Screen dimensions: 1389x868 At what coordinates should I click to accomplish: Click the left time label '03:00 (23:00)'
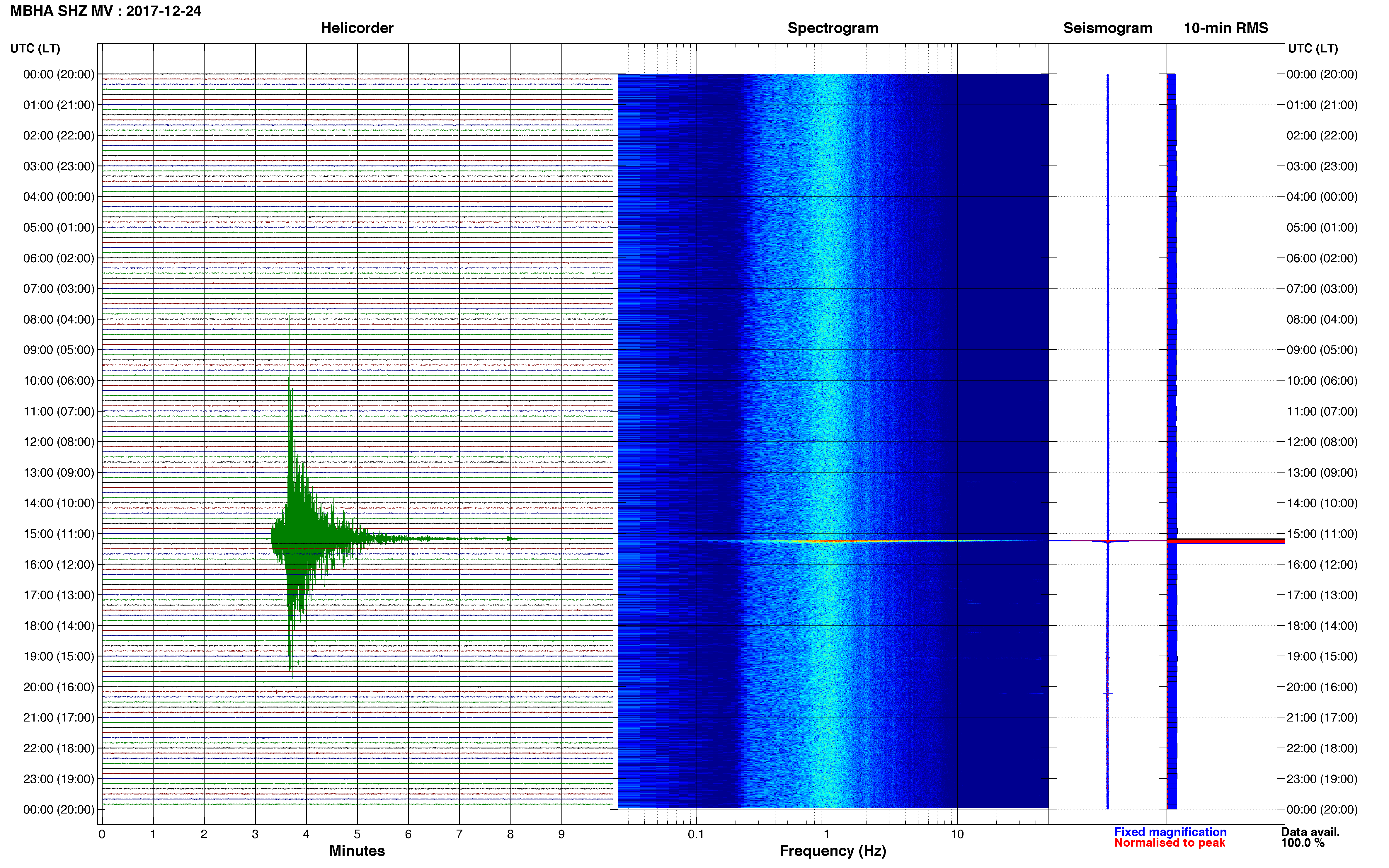59,166
